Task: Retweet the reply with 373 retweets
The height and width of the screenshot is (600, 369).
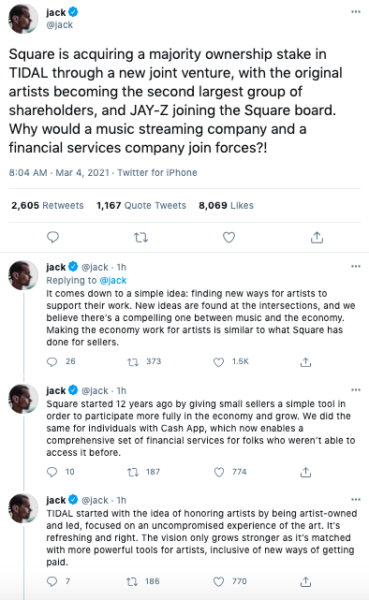Action: [133, 362]
